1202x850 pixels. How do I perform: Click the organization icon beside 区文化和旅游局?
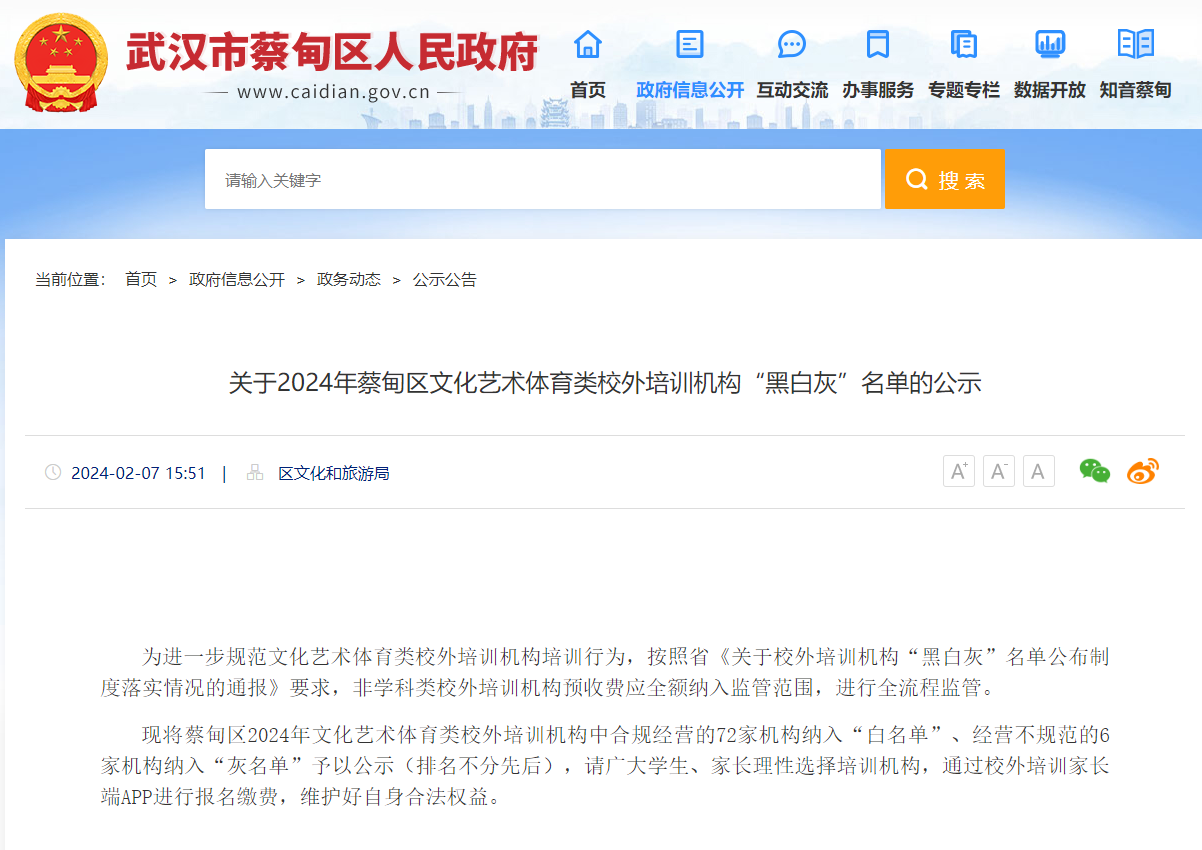click(x=255, y=472)
